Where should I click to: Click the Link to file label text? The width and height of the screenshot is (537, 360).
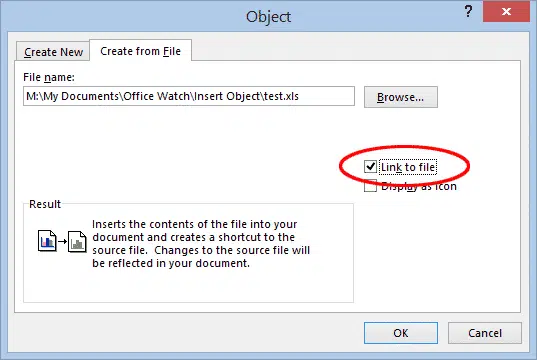tap(408, 167)
